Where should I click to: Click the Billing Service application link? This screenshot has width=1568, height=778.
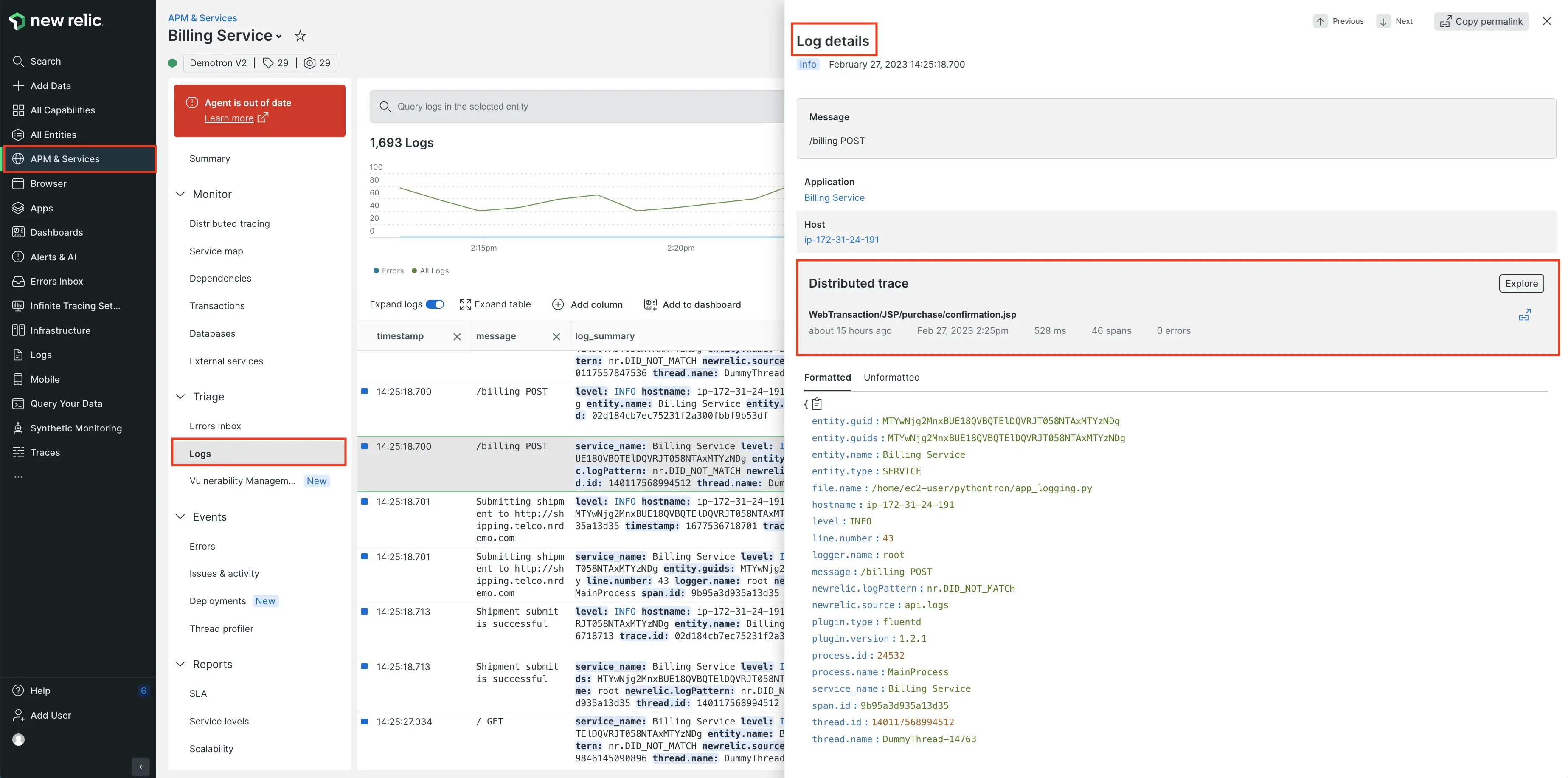834,198
